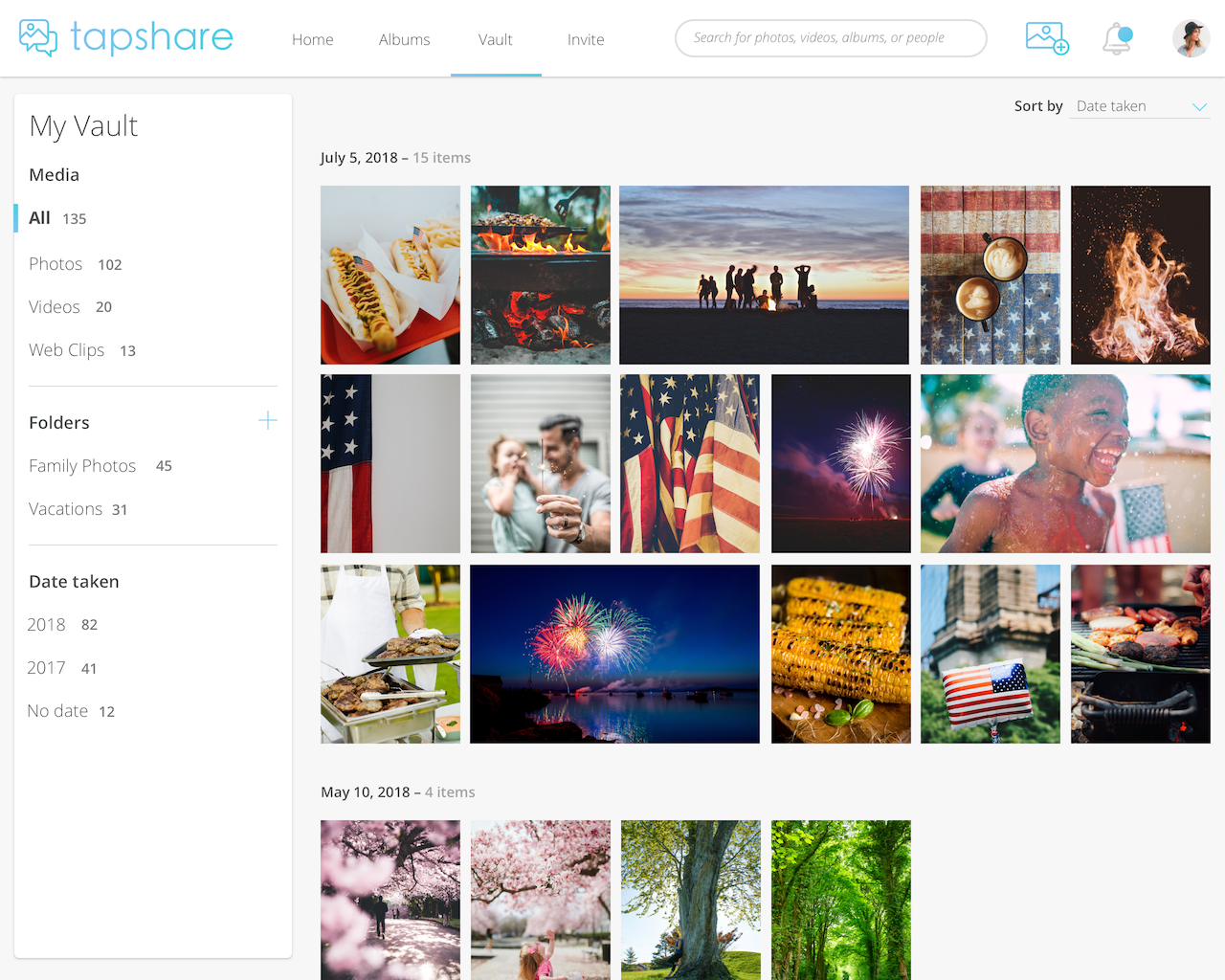Viewport: 1225px width, 980px height.
Task: Show Web Clips media
Action: tap(82, 350)
